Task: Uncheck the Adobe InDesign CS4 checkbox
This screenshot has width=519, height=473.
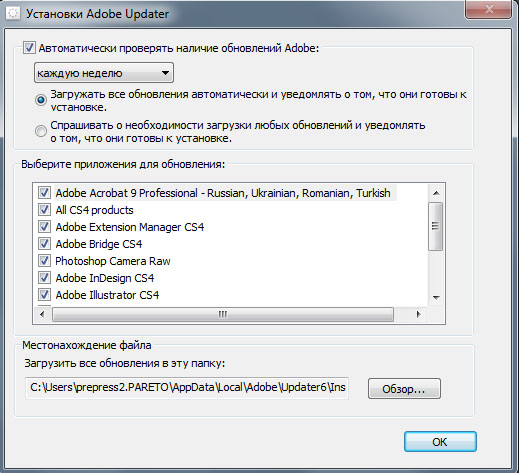Action: click(44, 278)
